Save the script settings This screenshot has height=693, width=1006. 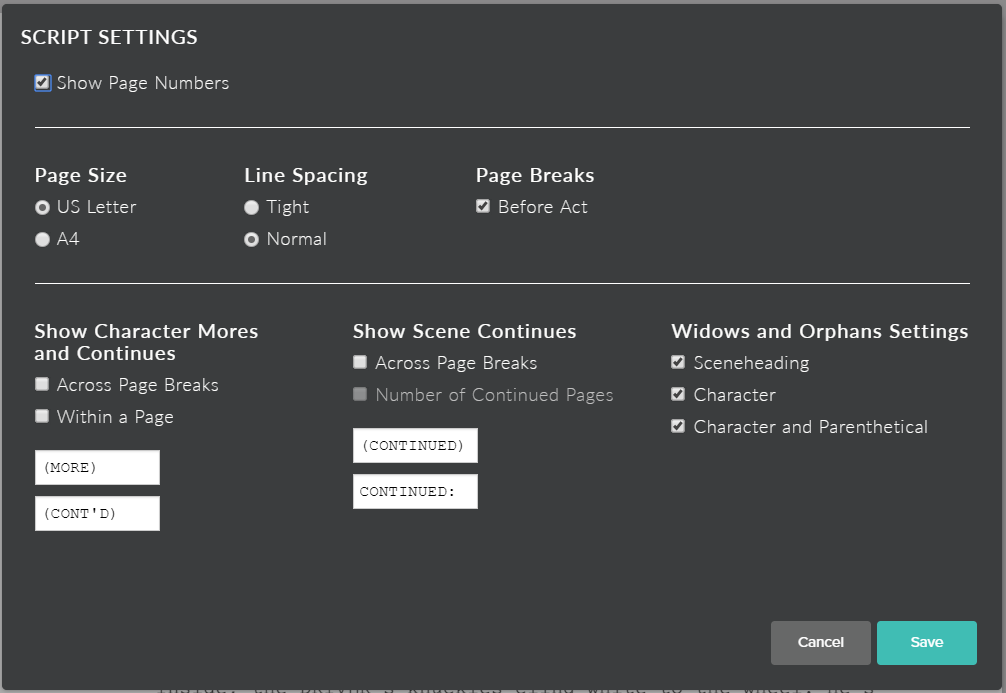click(x=927, y=642)
